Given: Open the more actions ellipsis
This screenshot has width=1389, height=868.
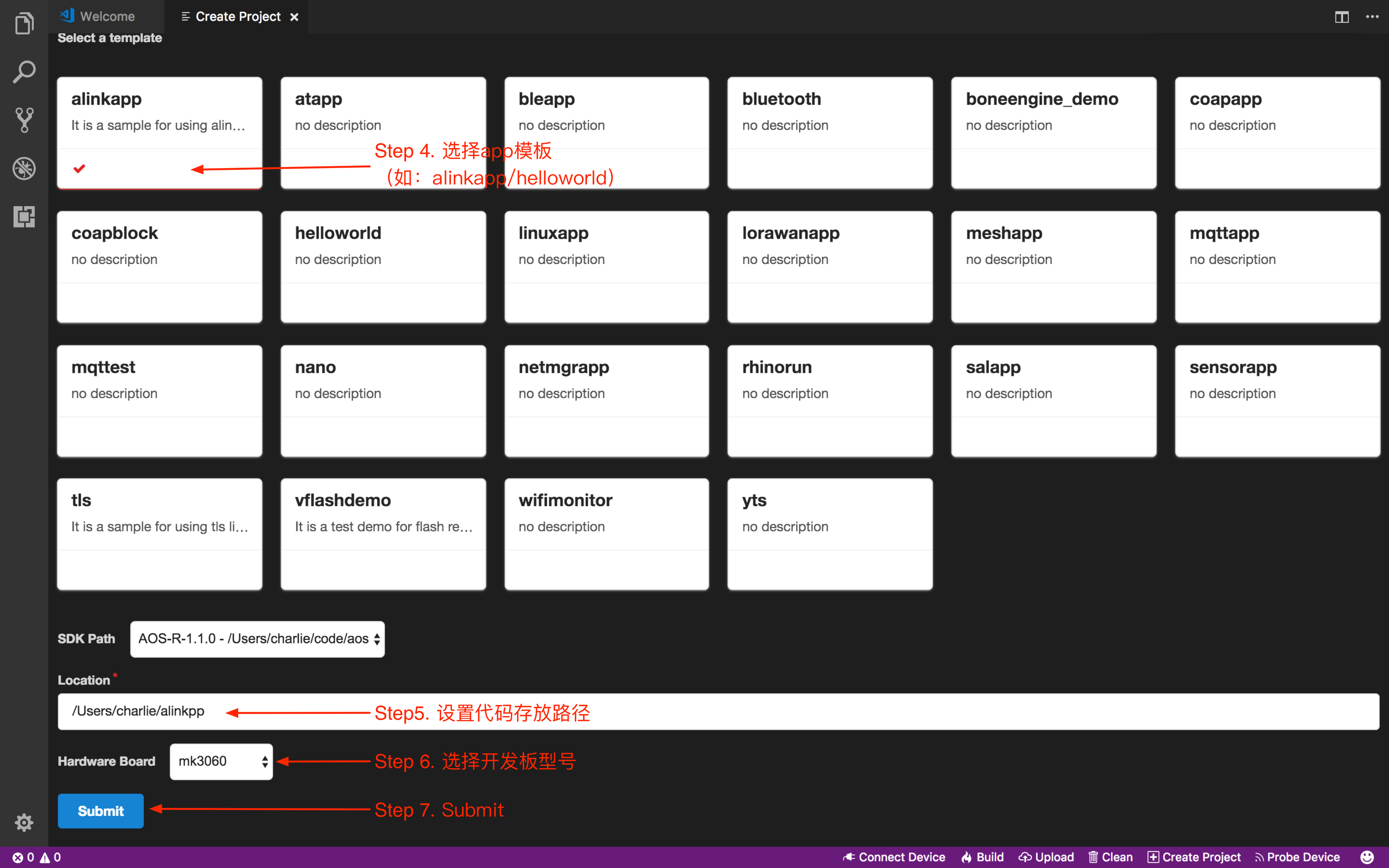Looking at the screenshot, I should [1372, 17].
